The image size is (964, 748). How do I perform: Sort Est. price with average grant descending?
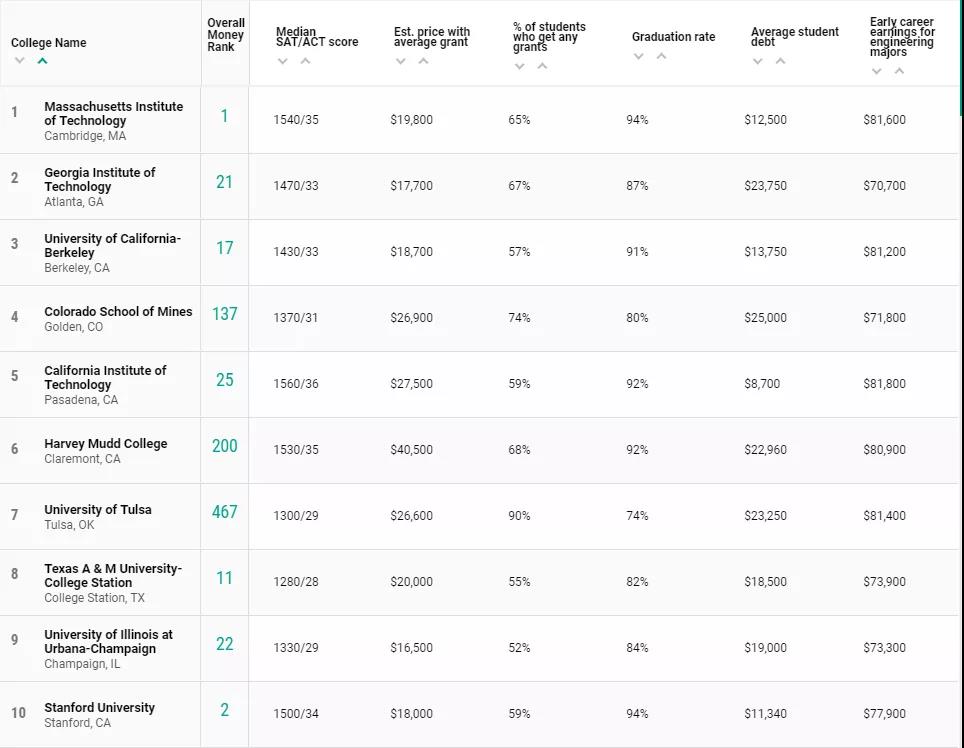(401, 61)
